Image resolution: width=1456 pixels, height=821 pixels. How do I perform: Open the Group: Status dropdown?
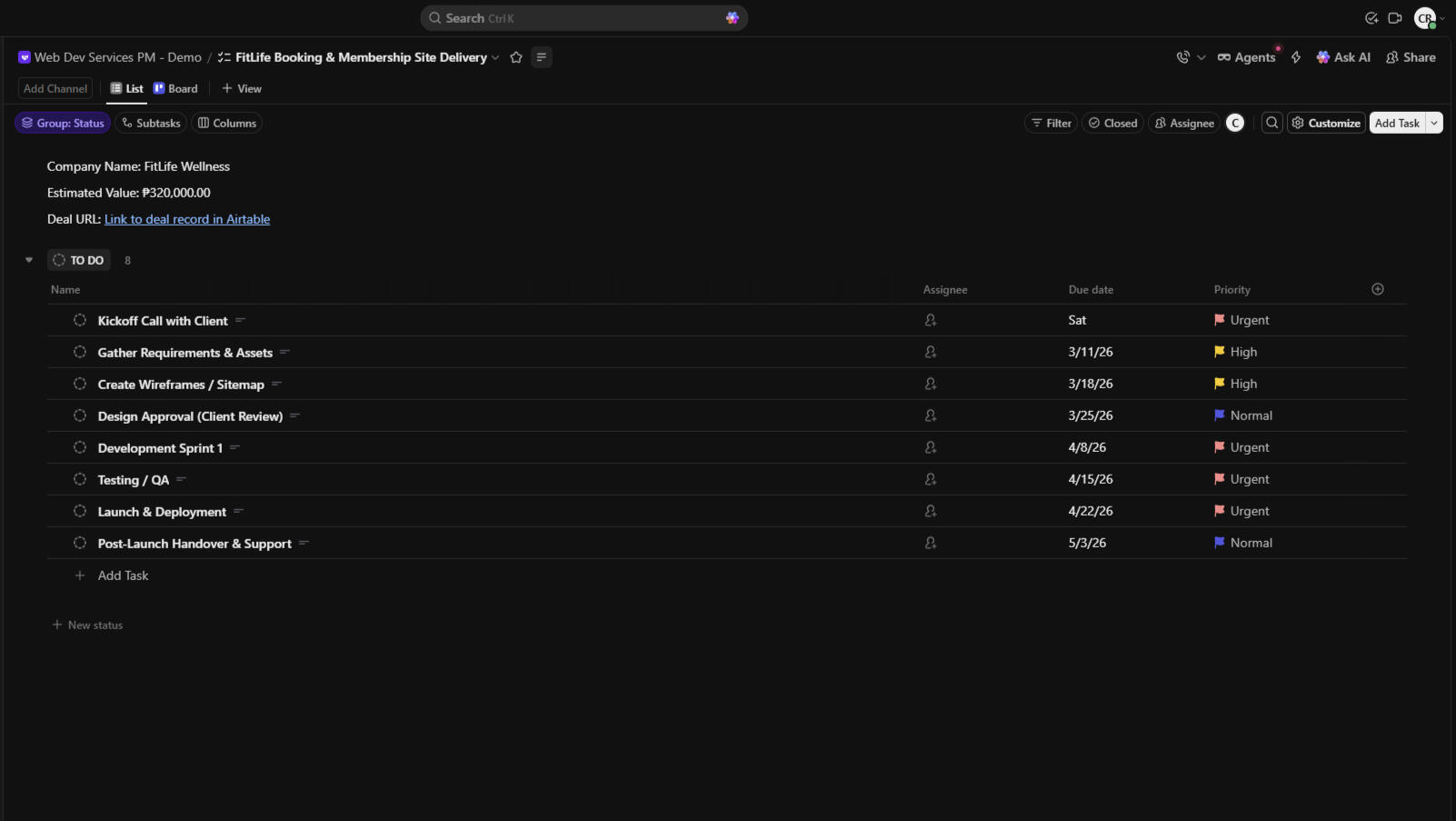point(63,123)
